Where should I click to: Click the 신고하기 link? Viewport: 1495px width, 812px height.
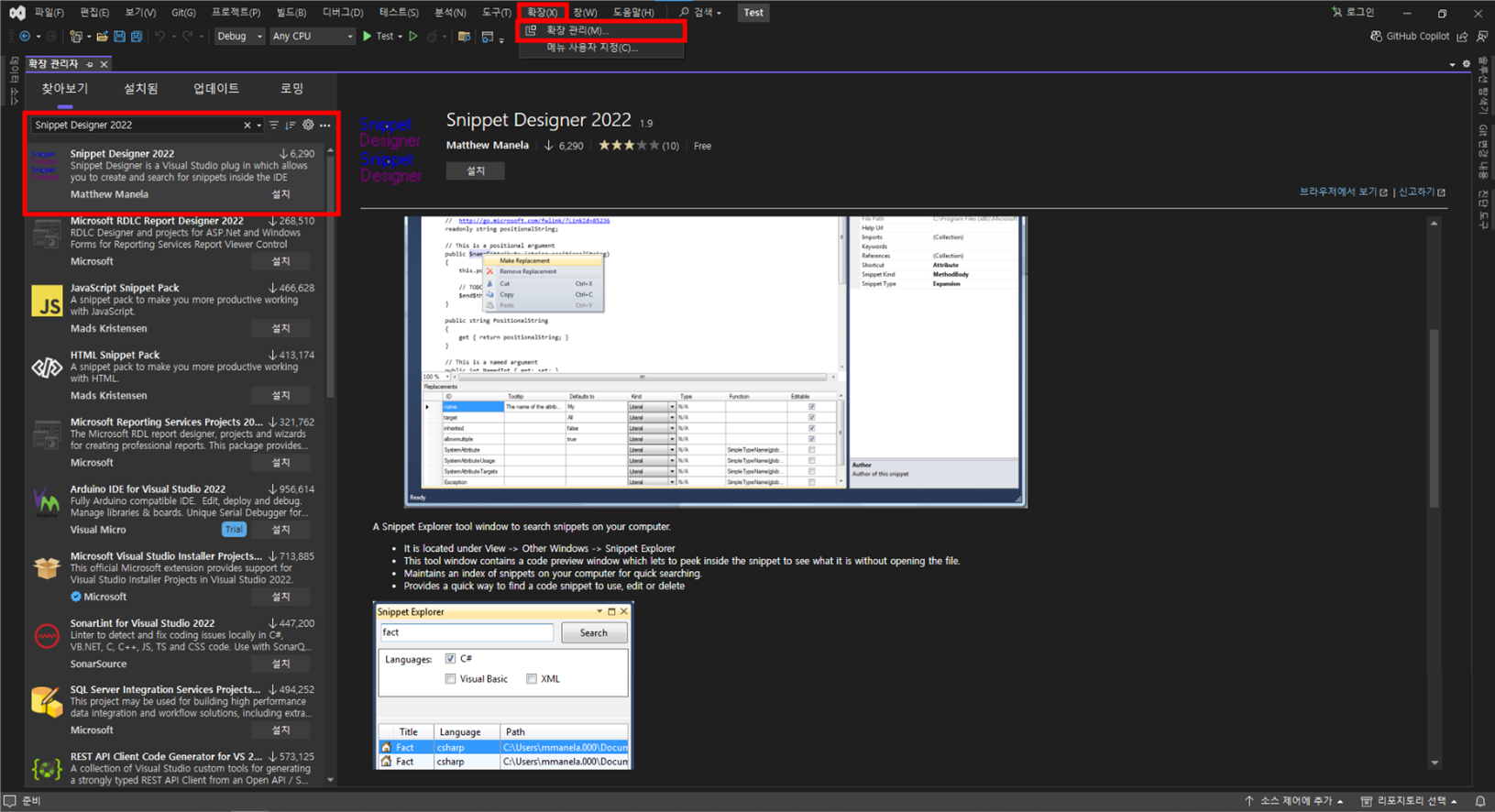(x=1422, y=192)
